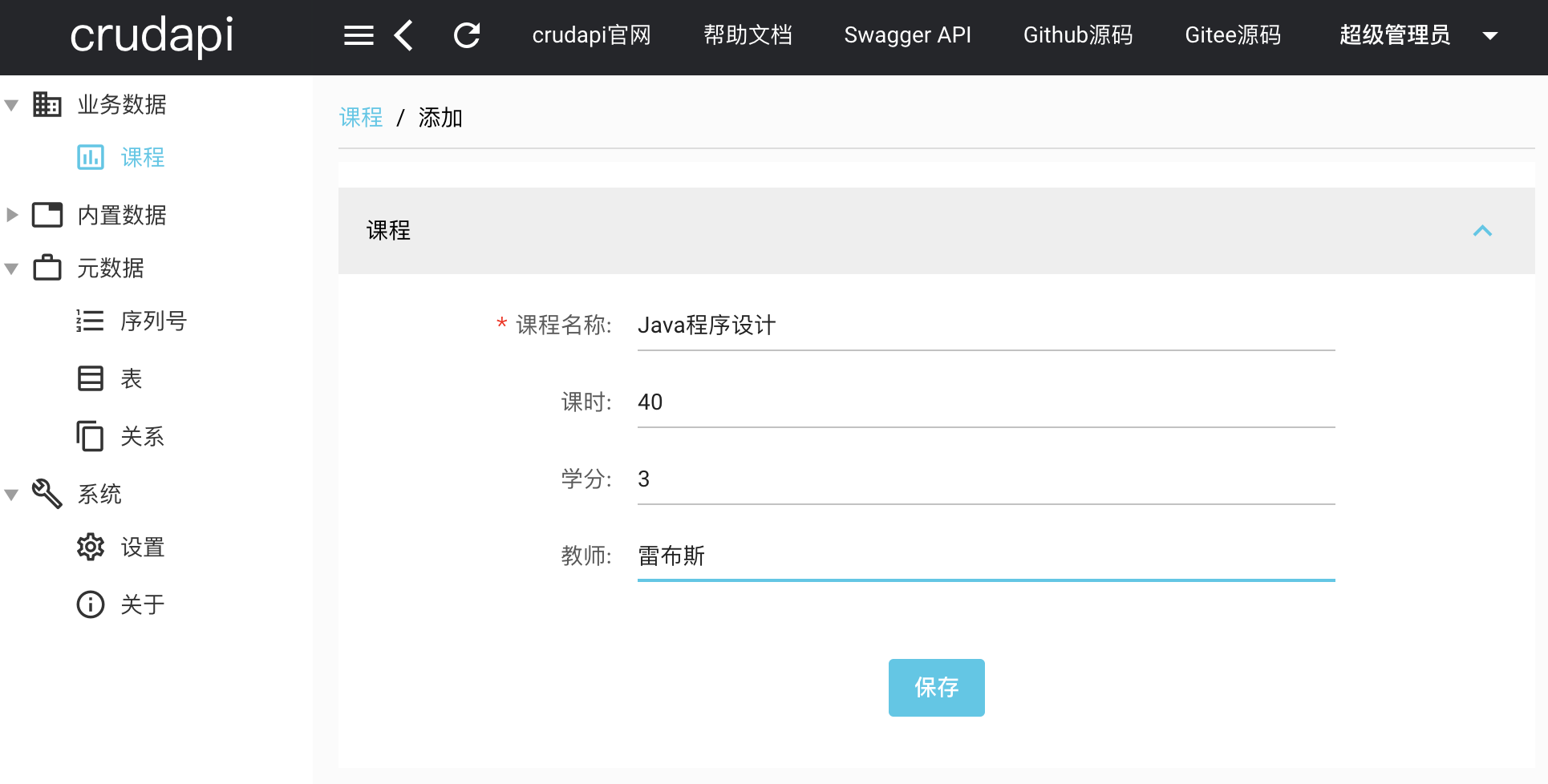Click the 课程 breadcrumb link
The image size is (1548, 784).
361,118
